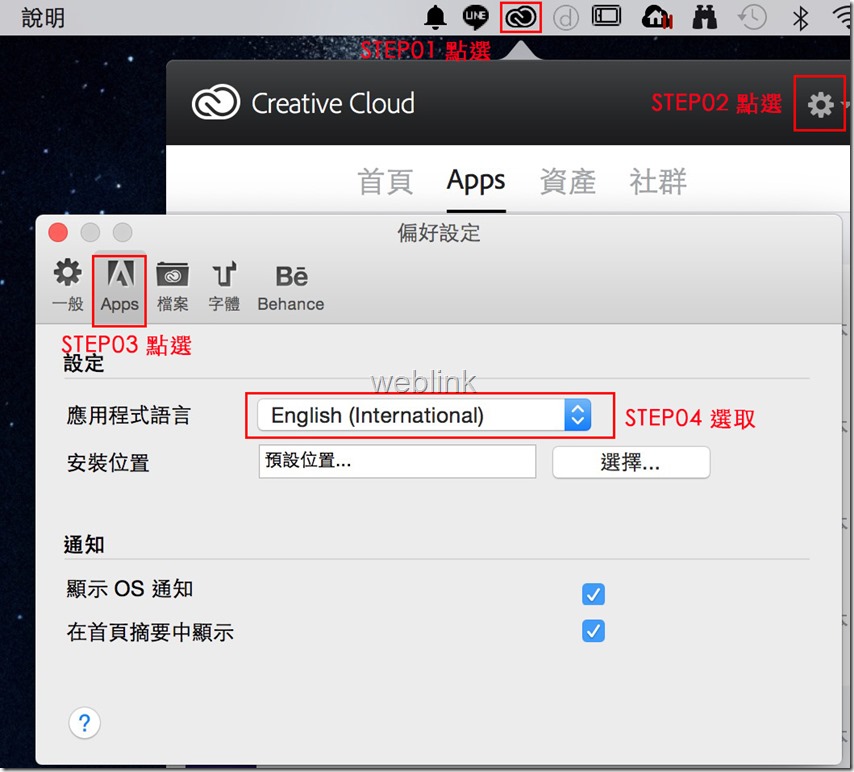
Task: Open the 一般 preferences pane
Action: 68,286
